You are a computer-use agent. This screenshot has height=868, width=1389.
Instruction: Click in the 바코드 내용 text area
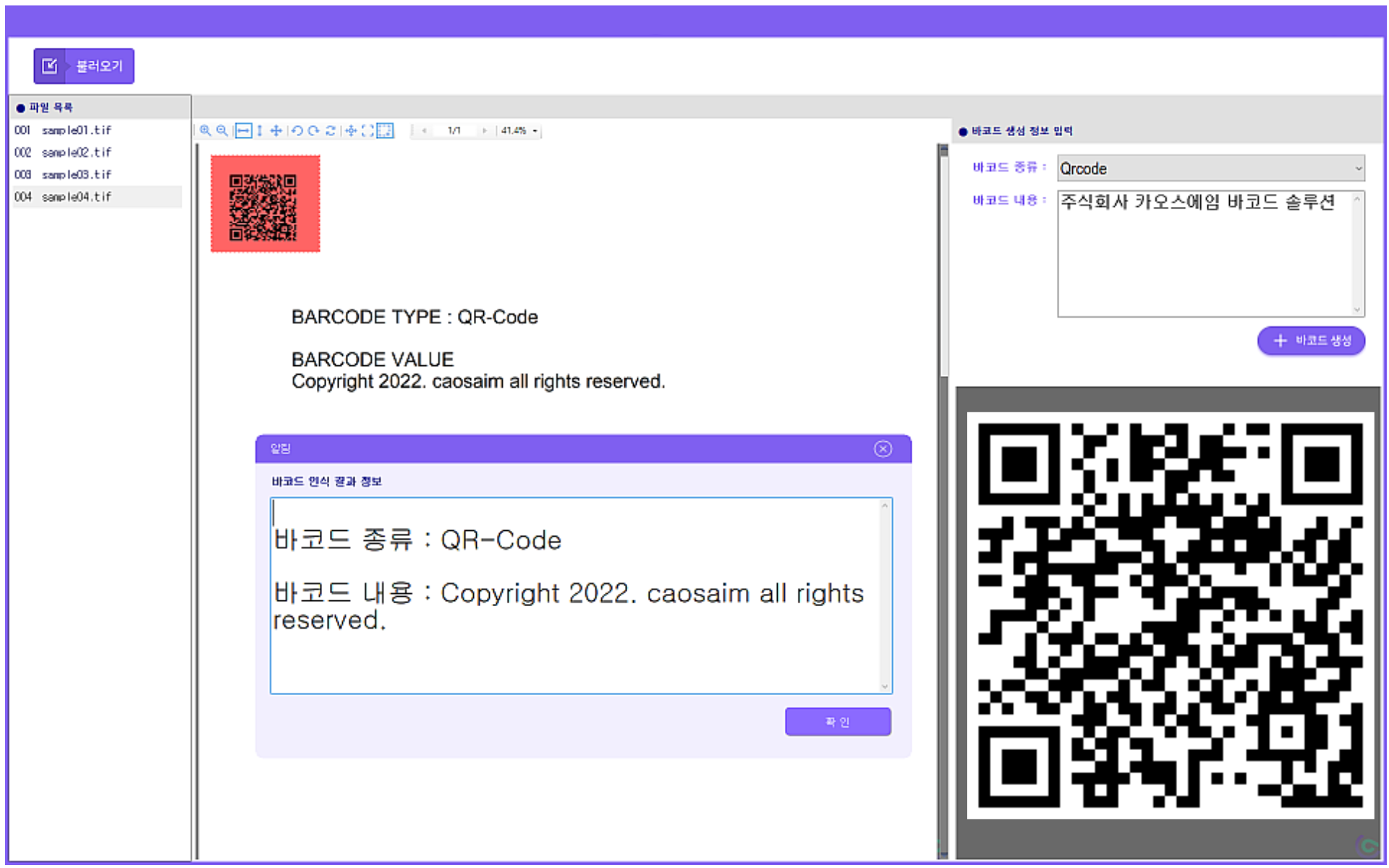point(1205,253)
